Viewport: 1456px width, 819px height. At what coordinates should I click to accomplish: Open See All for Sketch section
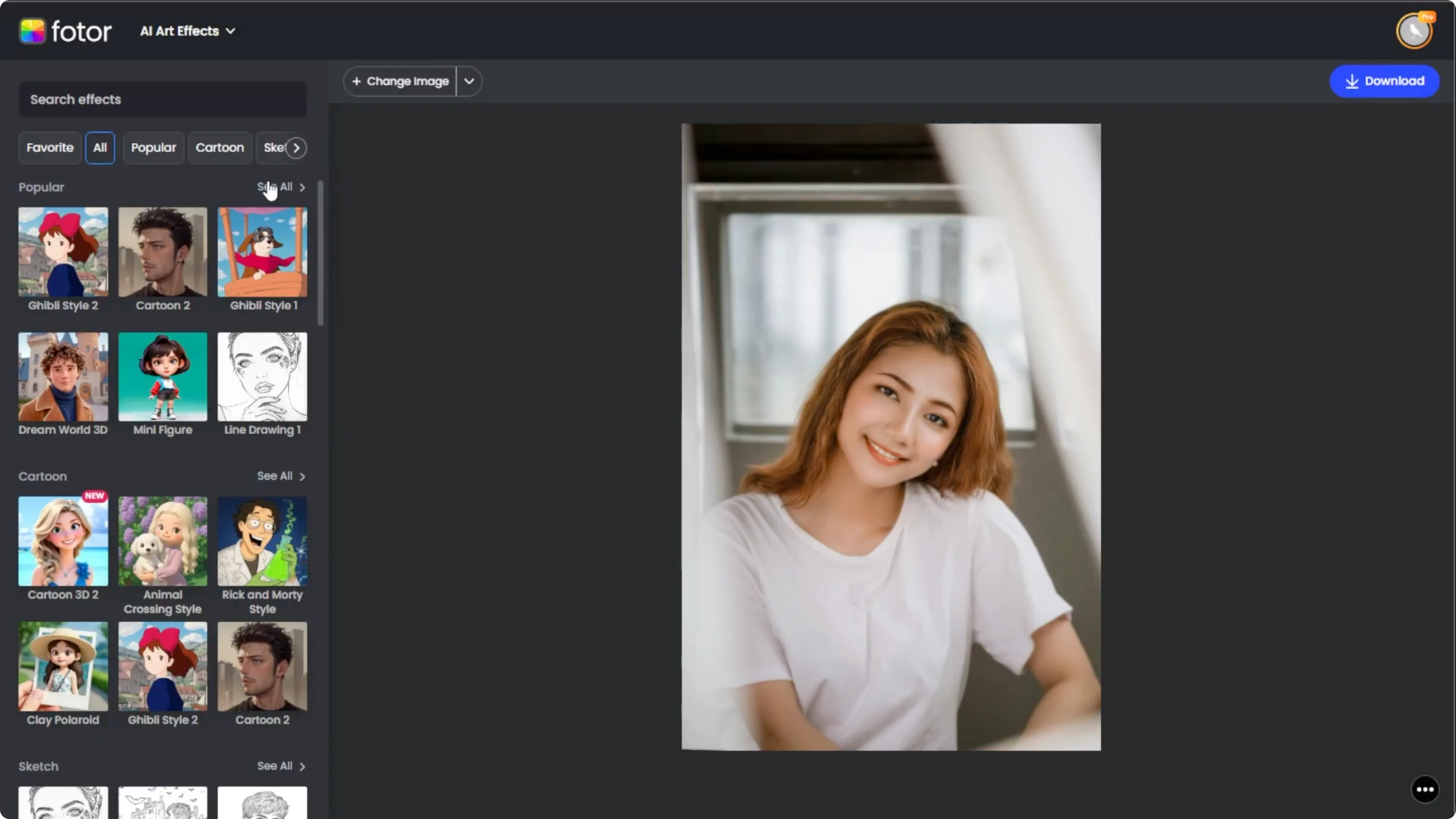pos(281,766)
